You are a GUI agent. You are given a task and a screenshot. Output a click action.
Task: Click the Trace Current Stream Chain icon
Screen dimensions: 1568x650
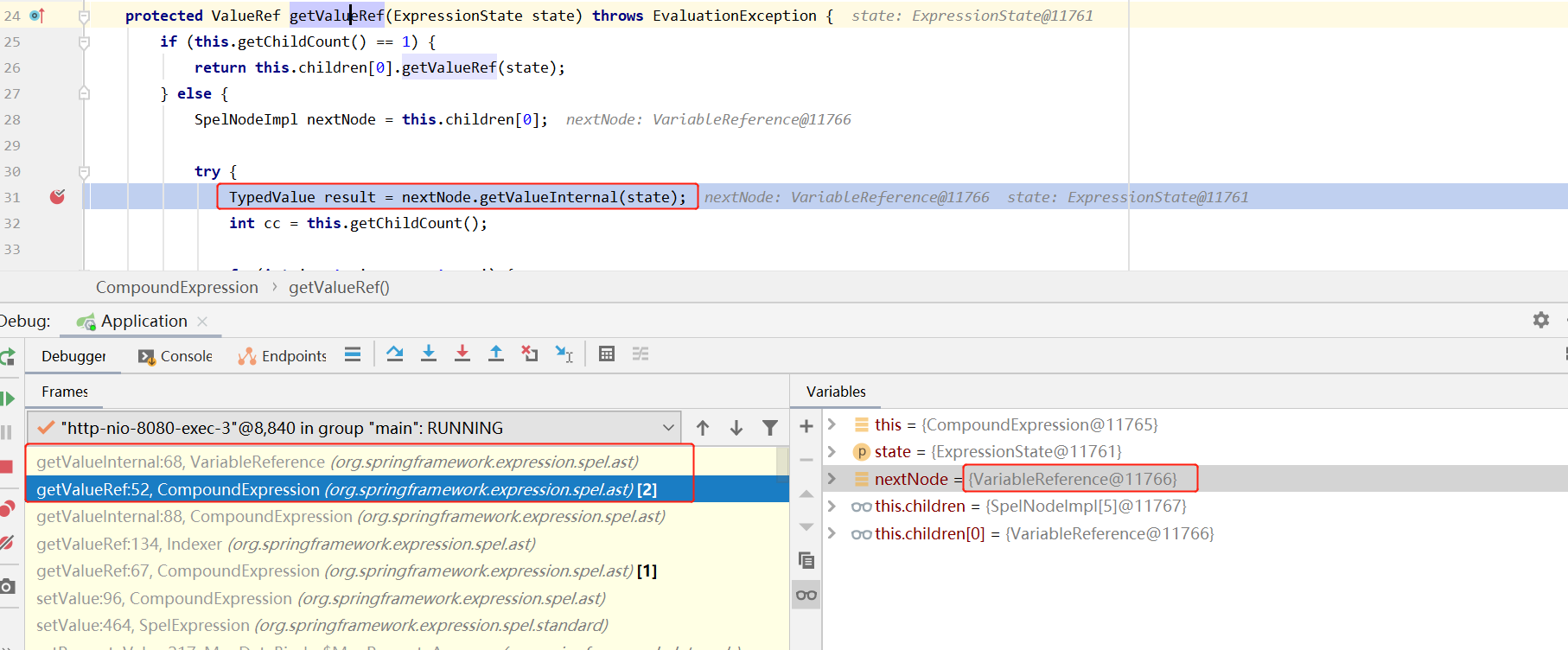coord(641,354)
